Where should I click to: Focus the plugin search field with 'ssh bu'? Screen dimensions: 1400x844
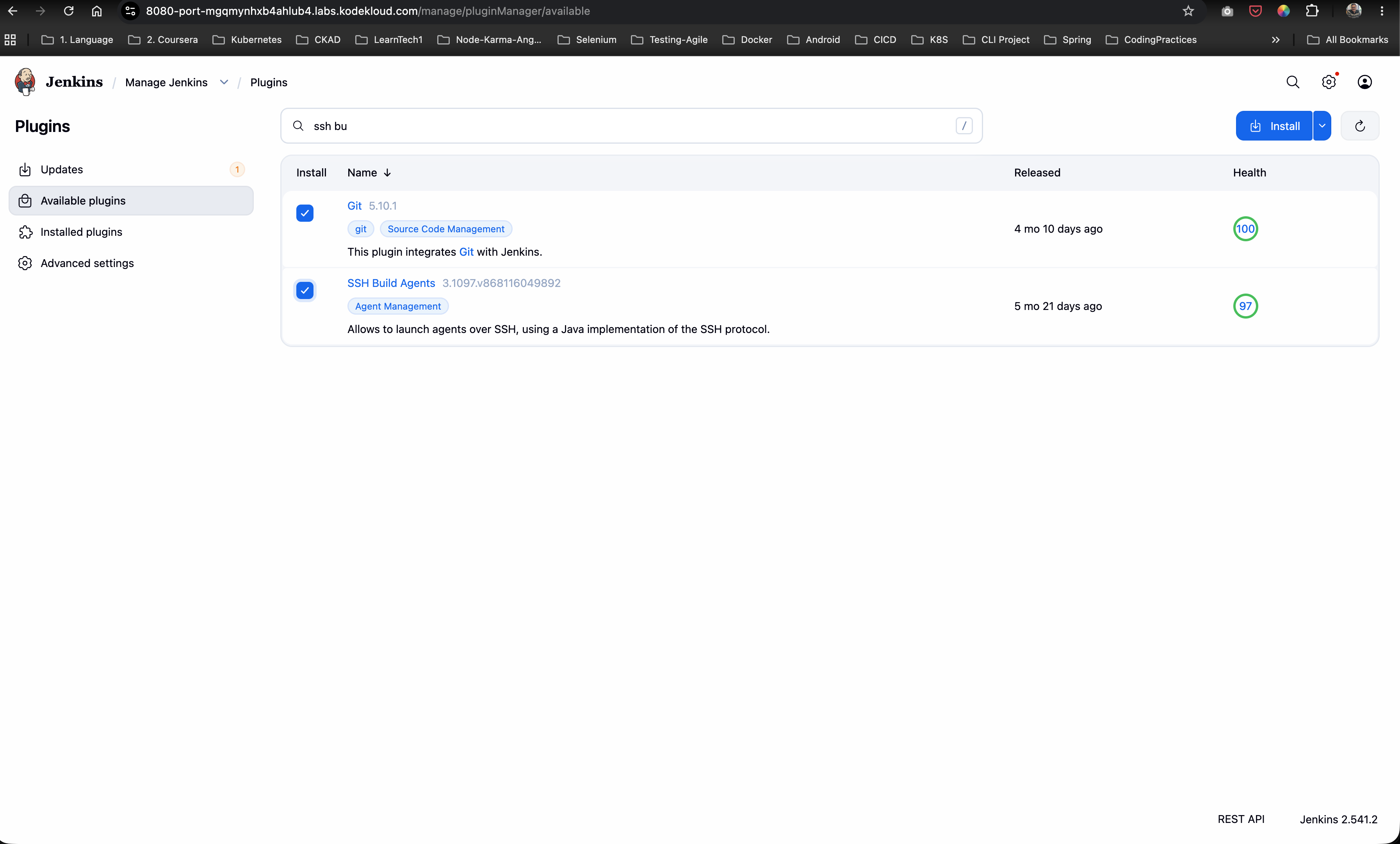631,126
